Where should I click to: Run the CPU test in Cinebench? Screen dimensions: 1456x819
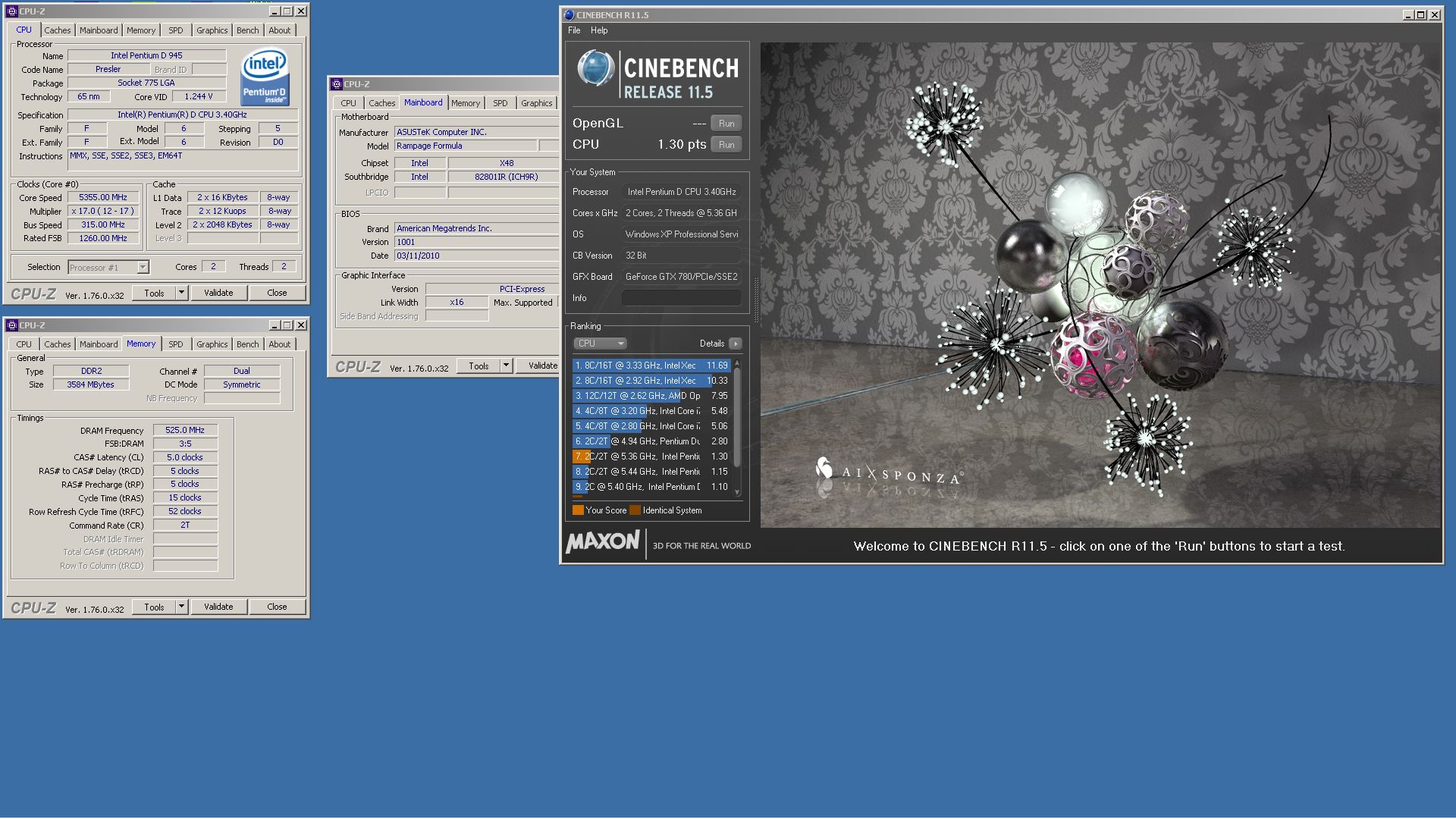726,144
